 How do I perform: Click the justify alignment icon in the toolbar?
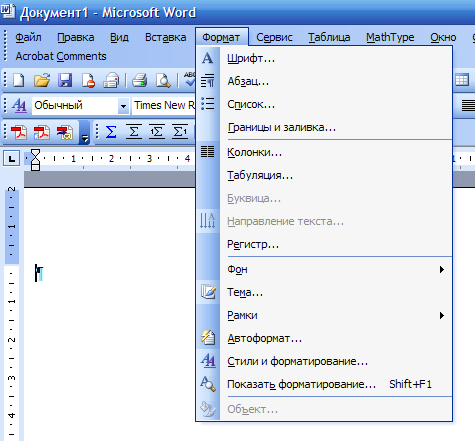tap(468, 106)
